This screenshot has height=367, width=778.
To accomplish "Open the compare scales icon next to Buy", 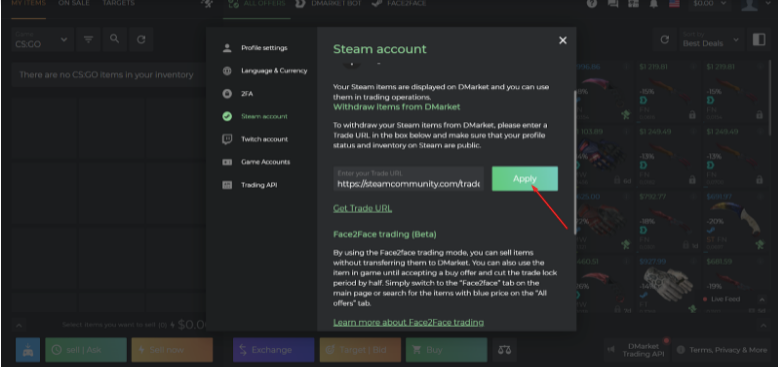I will click(x=505, y=350).
